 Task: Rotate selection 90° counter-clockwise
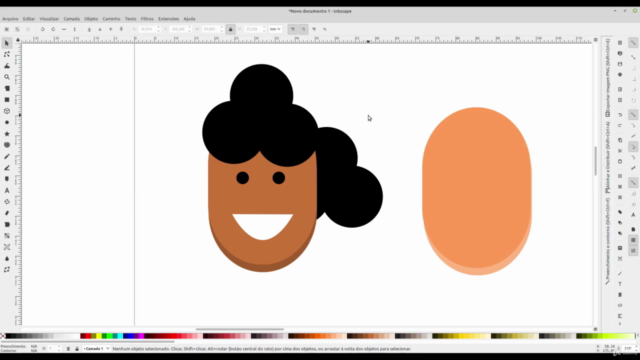pyautogui.click(x=42, y=29)
